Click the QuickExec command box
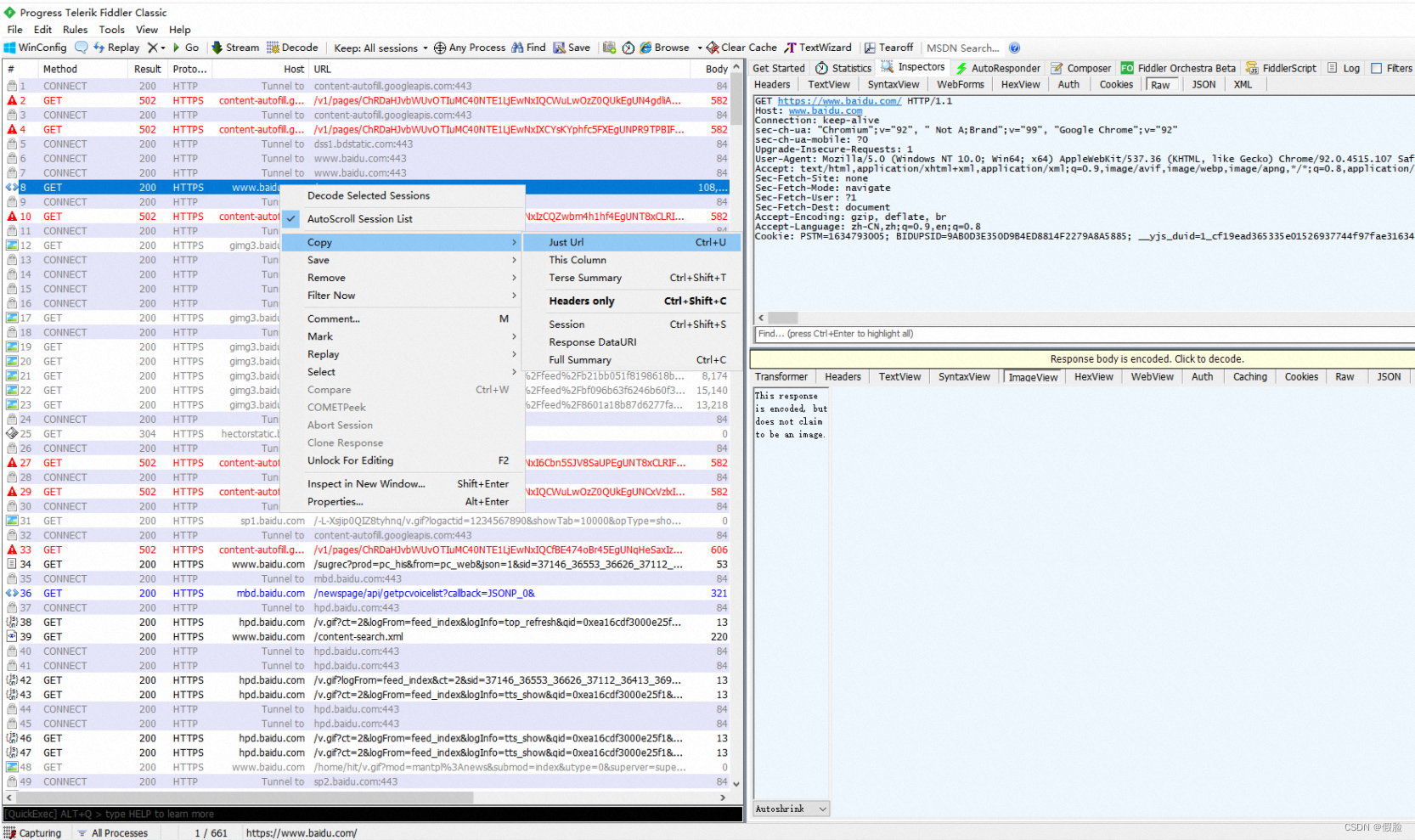Image resolution: width=1415 pixels, height=840 pixels. (x=373, y=814)
